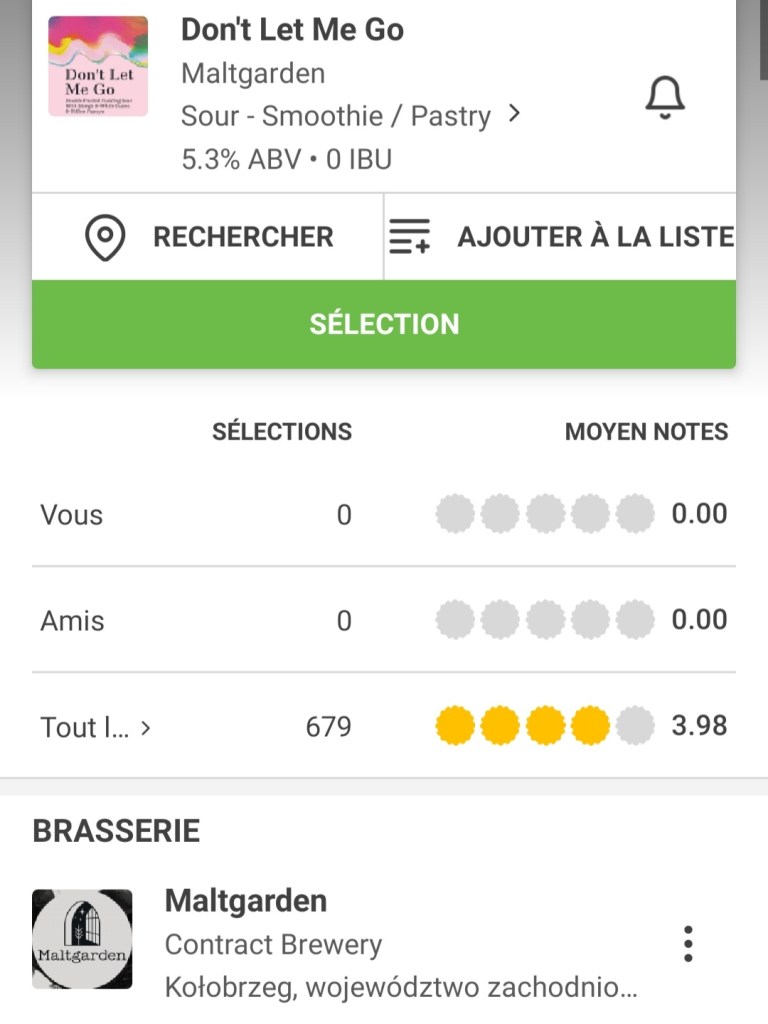768x1024 pixels.
Task: Open the Don't Let Me Go label image
Action: pos(98,66)
